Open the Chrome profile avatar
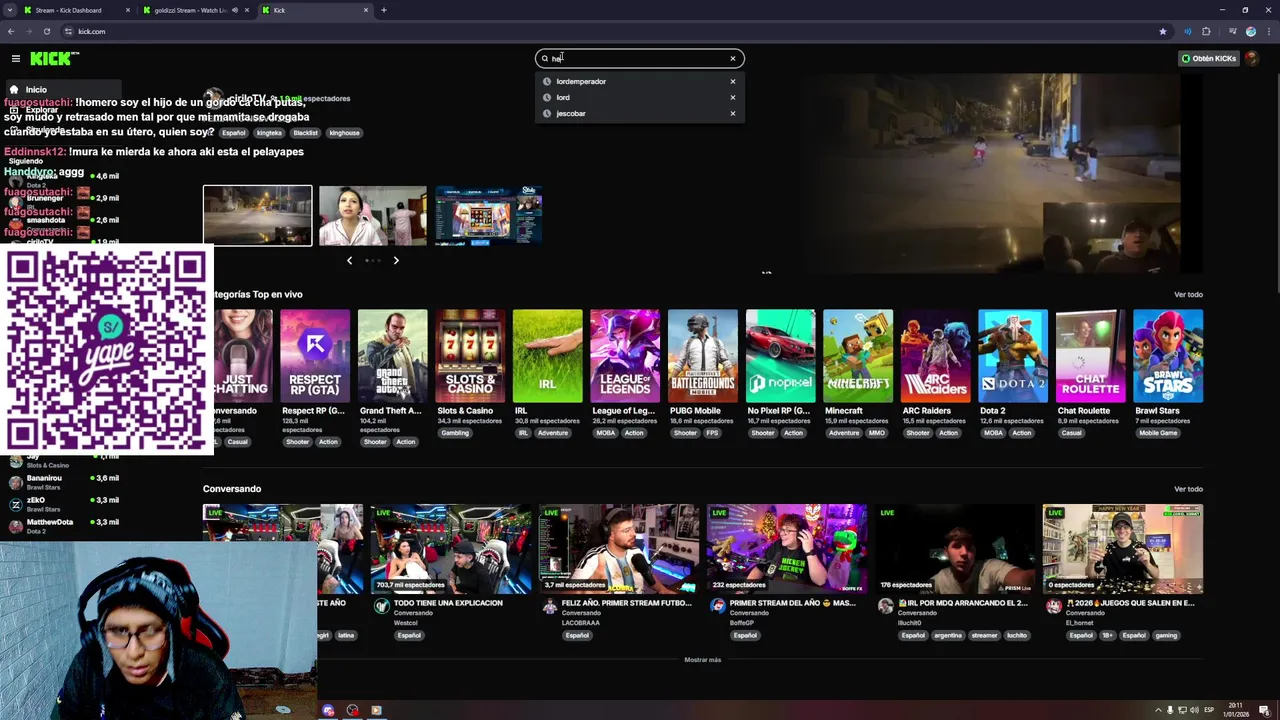 click(1250, 31)
